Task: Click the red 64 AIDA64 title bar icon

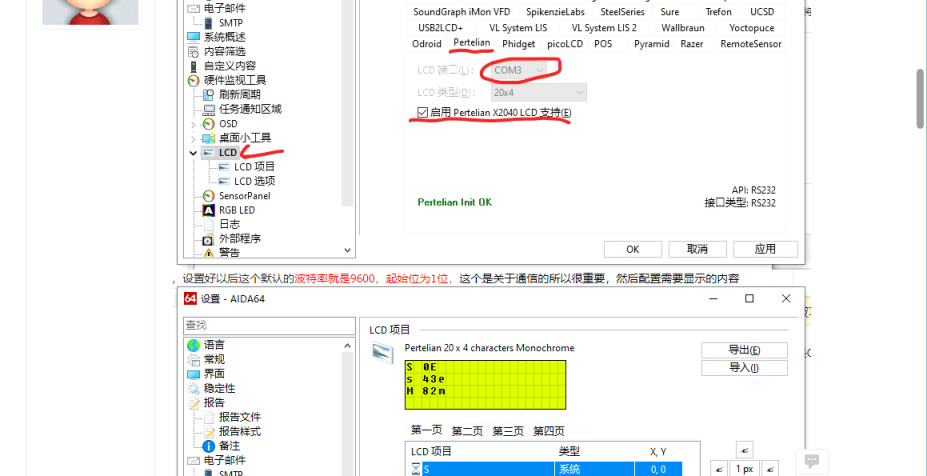Action: pos(190,299)
